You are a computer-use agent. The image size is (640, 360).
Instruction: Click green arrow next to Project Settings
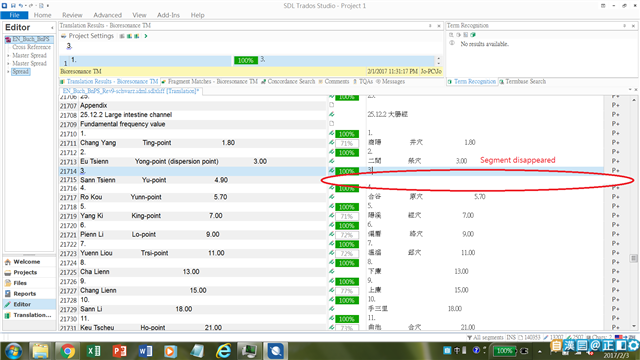(x=146, y=36)
